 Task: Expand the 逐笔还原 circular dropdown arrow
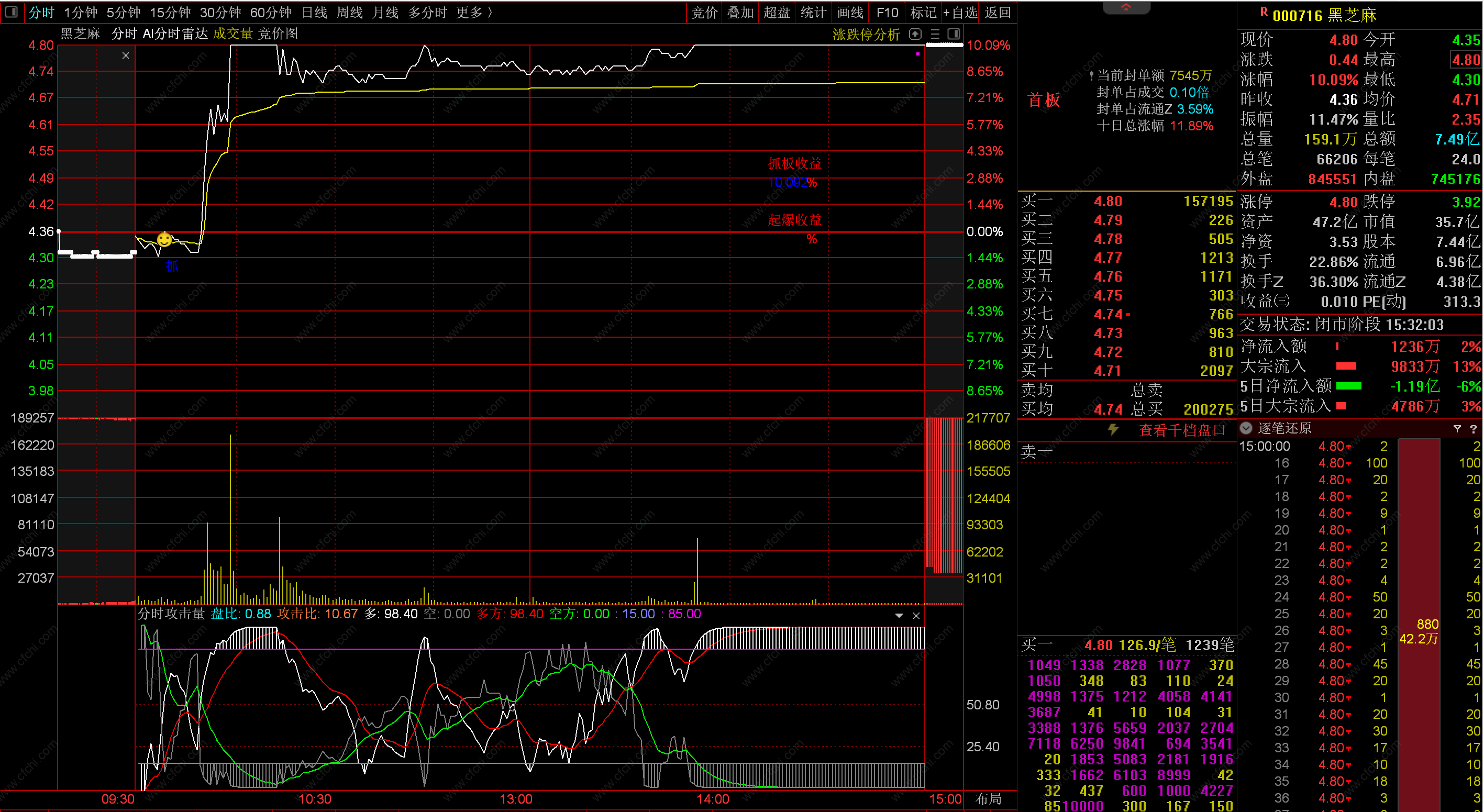click(1246, 428)
